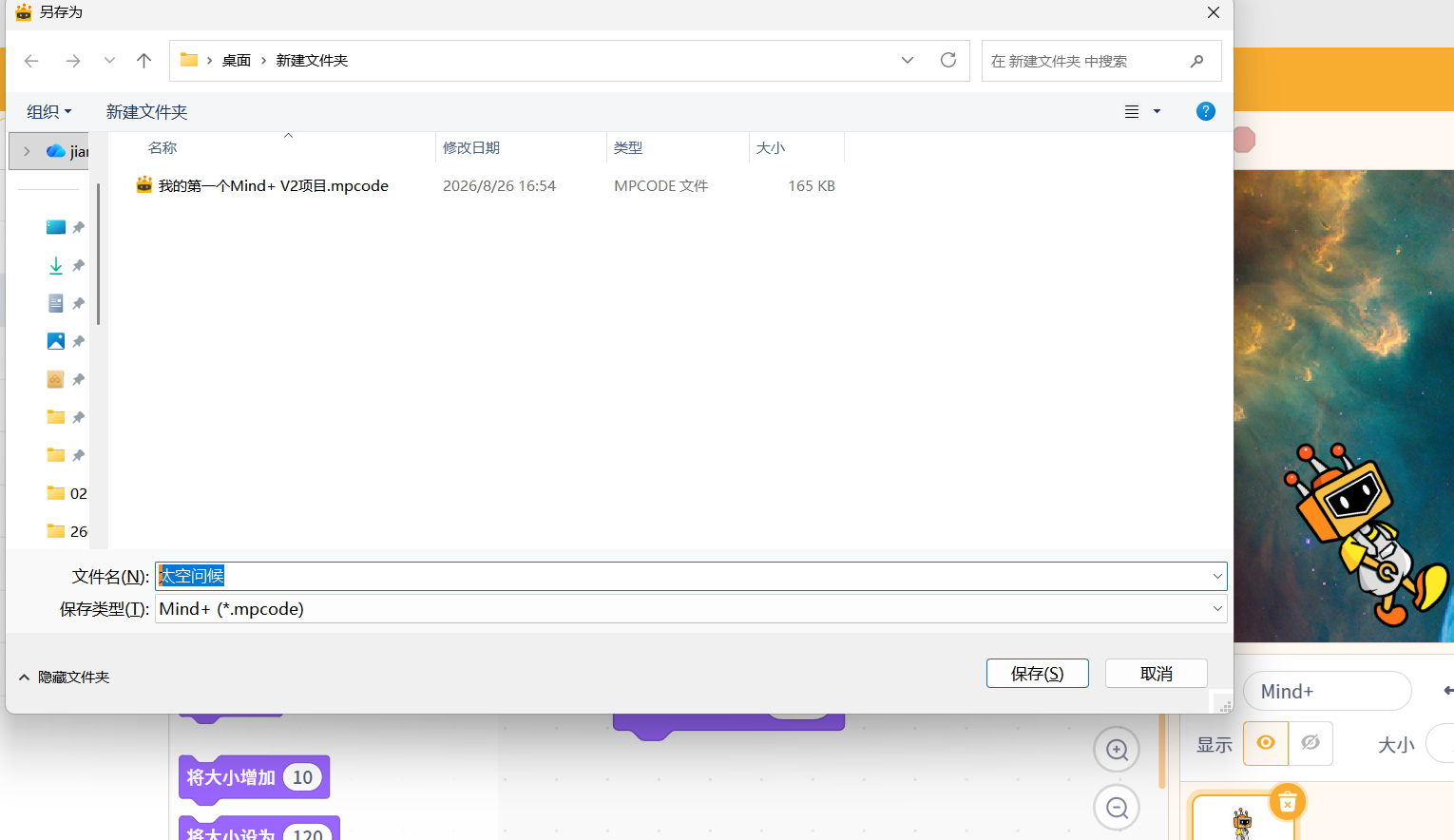The height and width of the screenshot is (840, 1454).
Task: Open the 组织 menu
Action: coord(49,112)
